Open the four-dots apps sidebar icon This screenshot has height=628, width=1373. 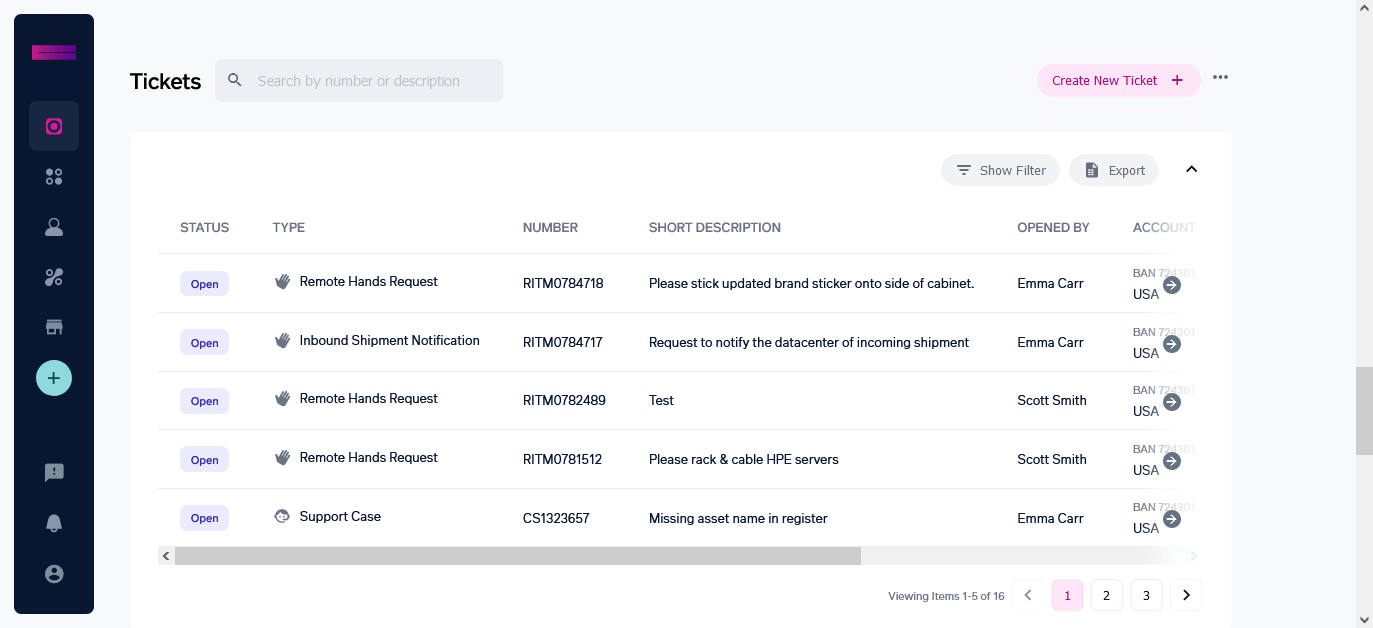[54, 177]
